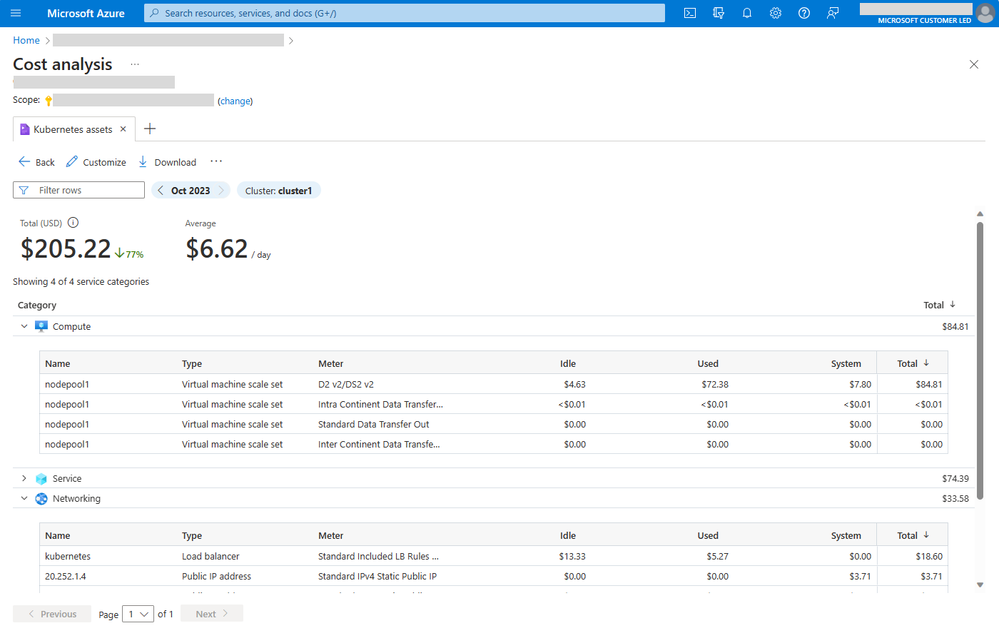
Task: Click Customize with the pencil icon
Action: click(96, 162)
